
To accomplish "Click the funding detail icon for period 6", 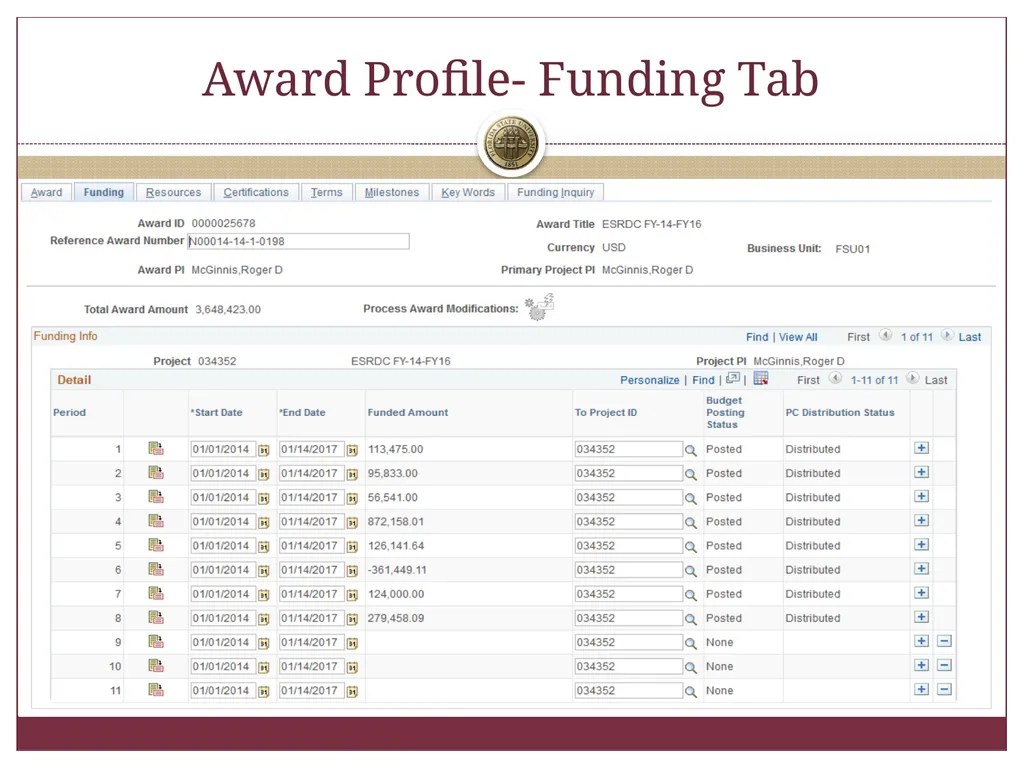I will tap(155, 569).
